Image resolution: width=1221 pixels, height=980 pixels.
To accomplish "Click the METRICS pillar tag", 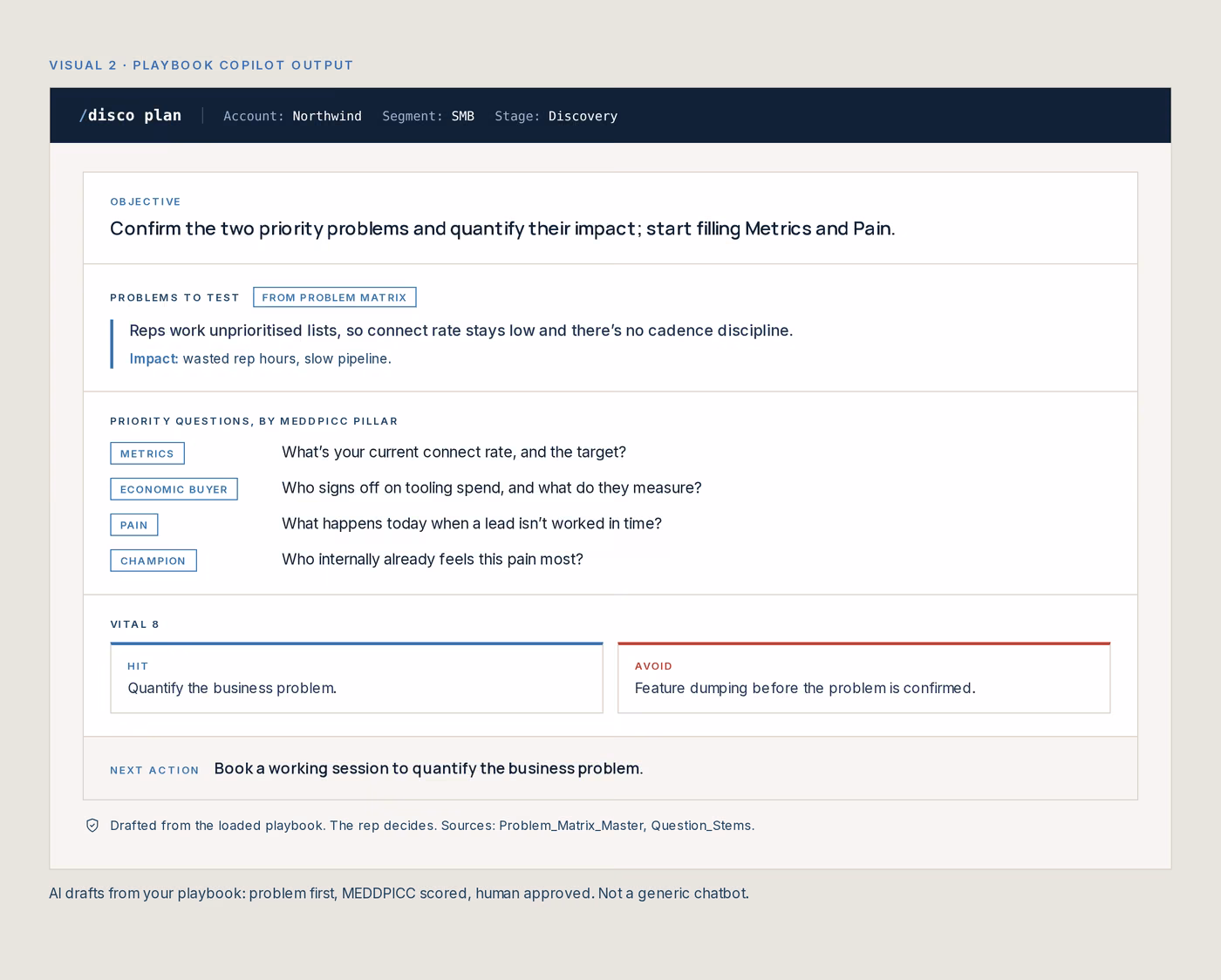I will click(x=147, y=453).
